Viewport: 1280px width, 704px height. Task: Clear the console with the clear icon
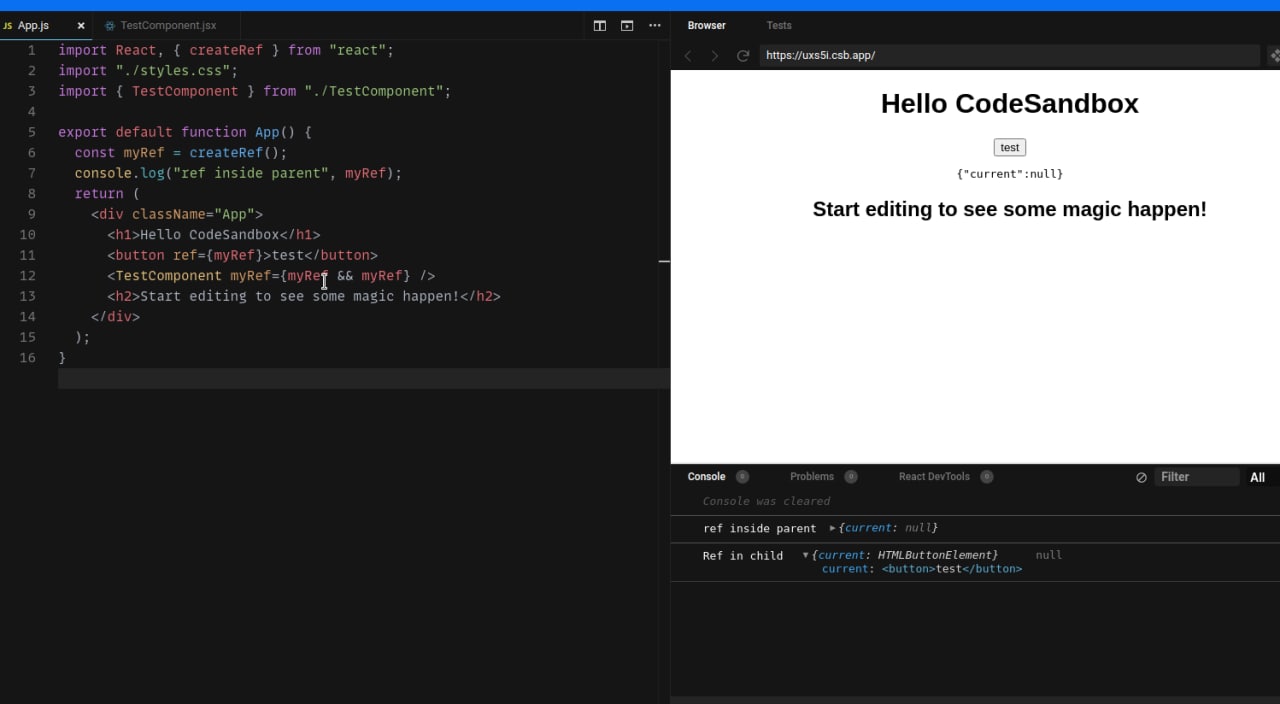pyautogui.click(x=1141, y=478)
